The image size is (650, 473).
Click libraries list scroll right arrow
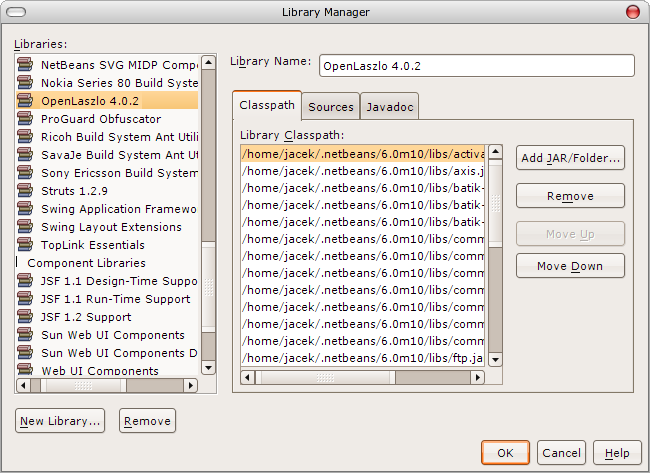click(x=190, y=386)
